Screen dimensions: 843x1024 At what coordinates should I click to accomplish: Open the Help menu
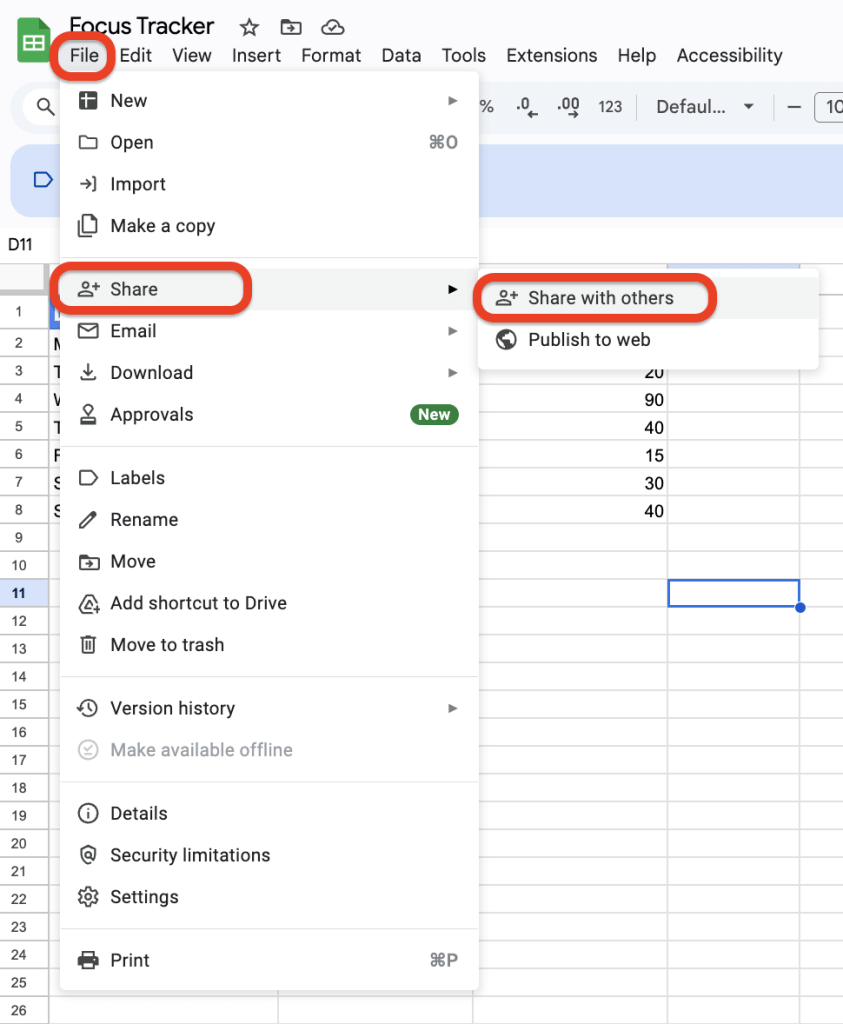(x=637, y=56)
